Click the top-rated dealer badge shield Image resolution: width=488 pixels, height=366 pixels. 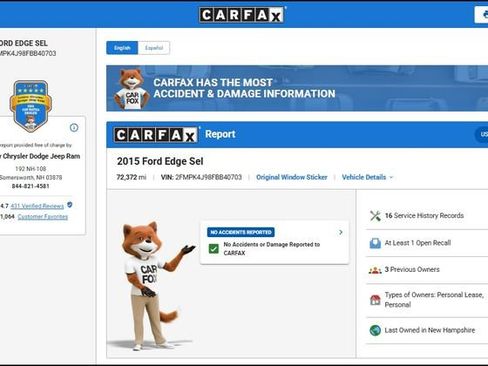pyautogui.click(x=31, y=106)
